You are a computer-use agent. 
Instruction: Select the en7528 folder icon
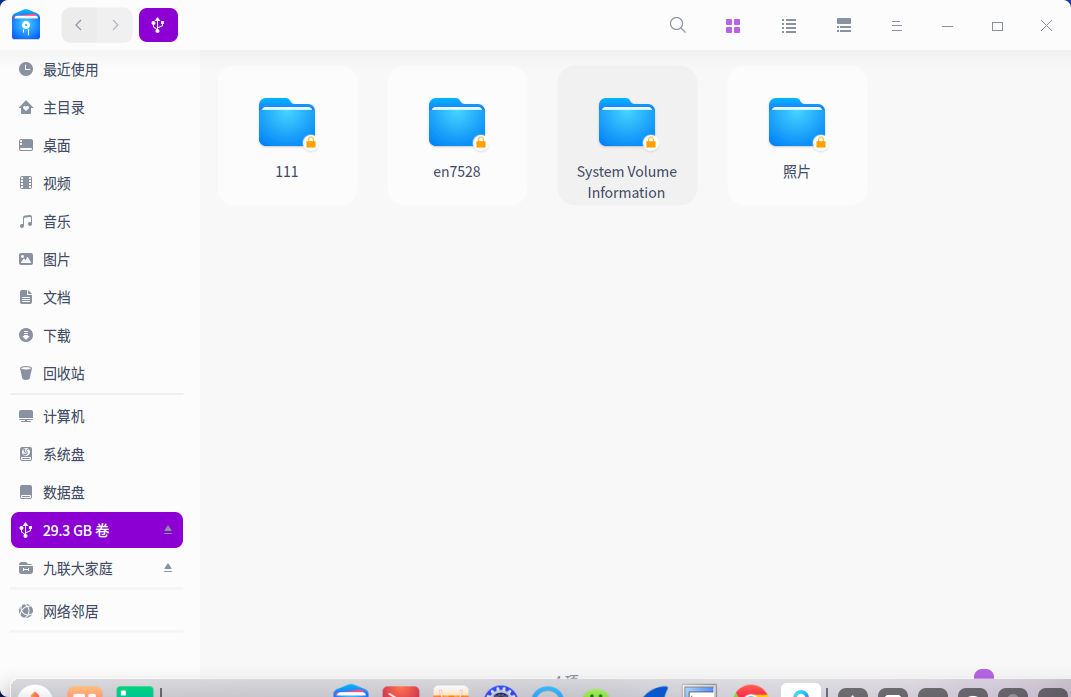coord(457,123)
